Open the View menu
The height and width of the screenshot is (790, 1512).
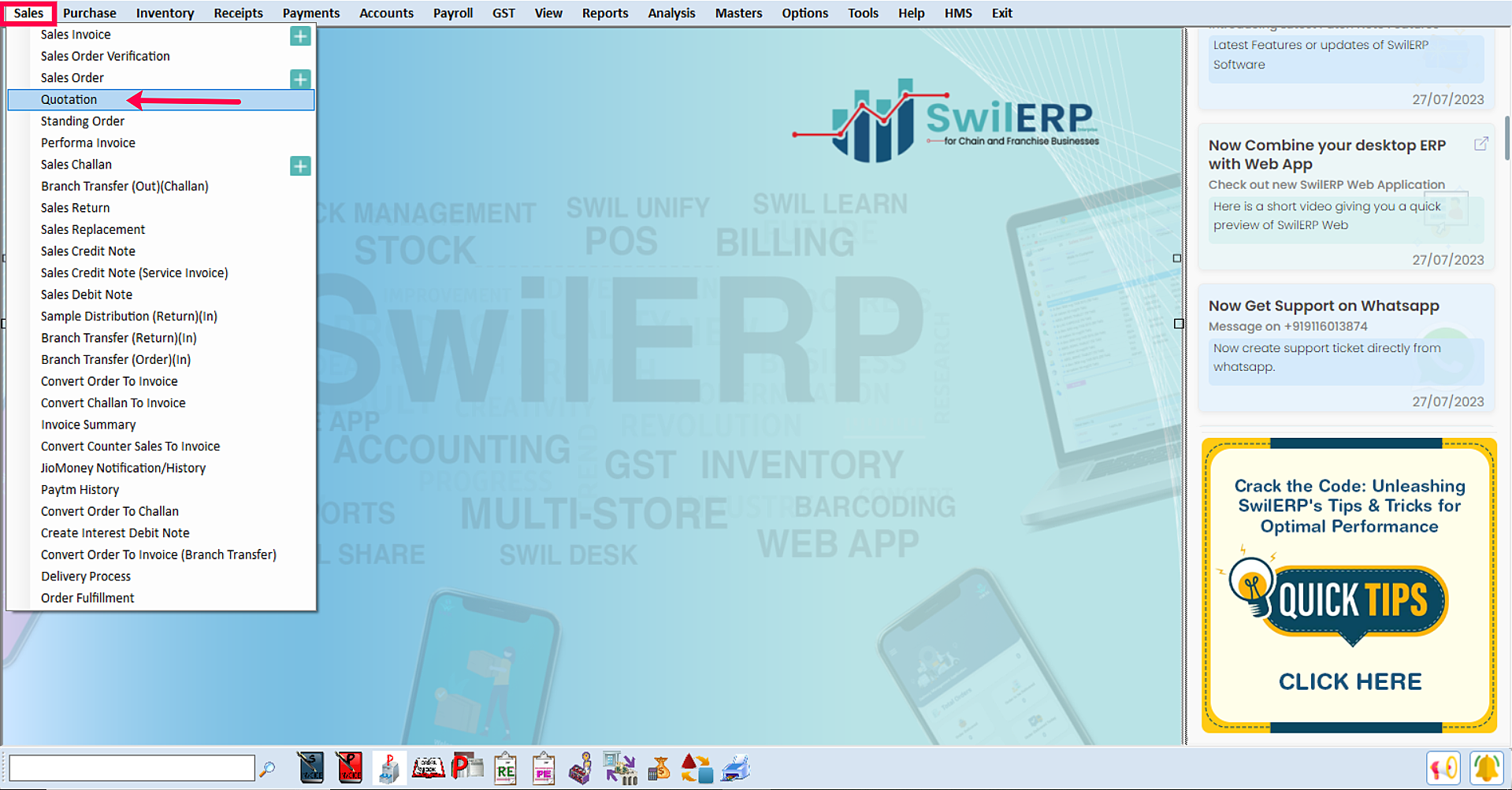(x=548, y=13)
